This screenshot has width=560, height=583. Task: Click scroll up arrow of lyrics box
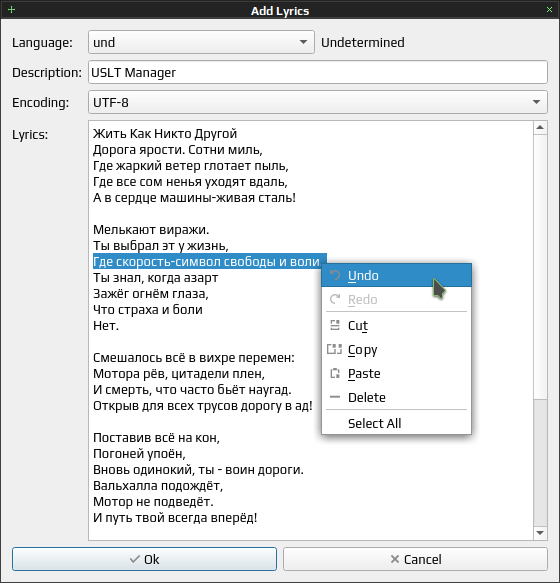(x=540, y=128)
